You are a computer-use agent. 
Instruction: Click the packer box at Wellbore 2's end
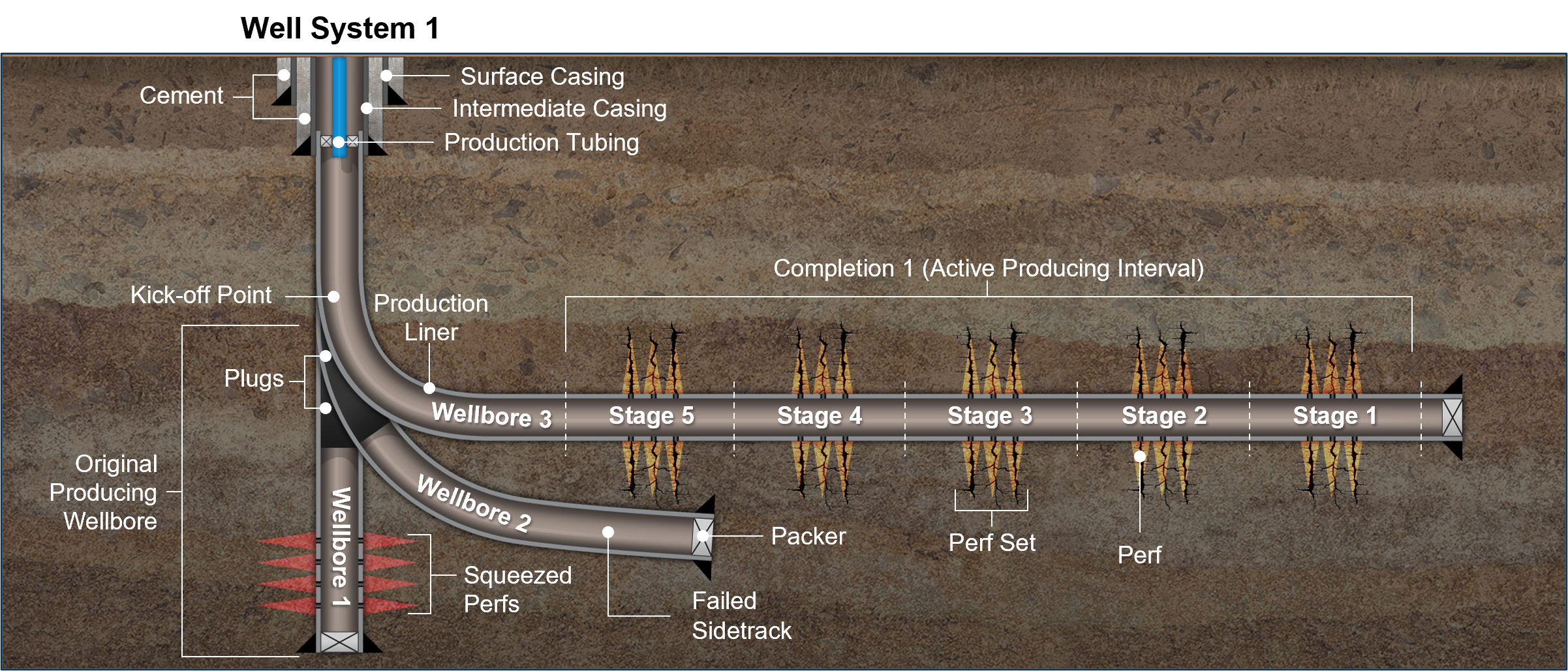pos(702,537)
